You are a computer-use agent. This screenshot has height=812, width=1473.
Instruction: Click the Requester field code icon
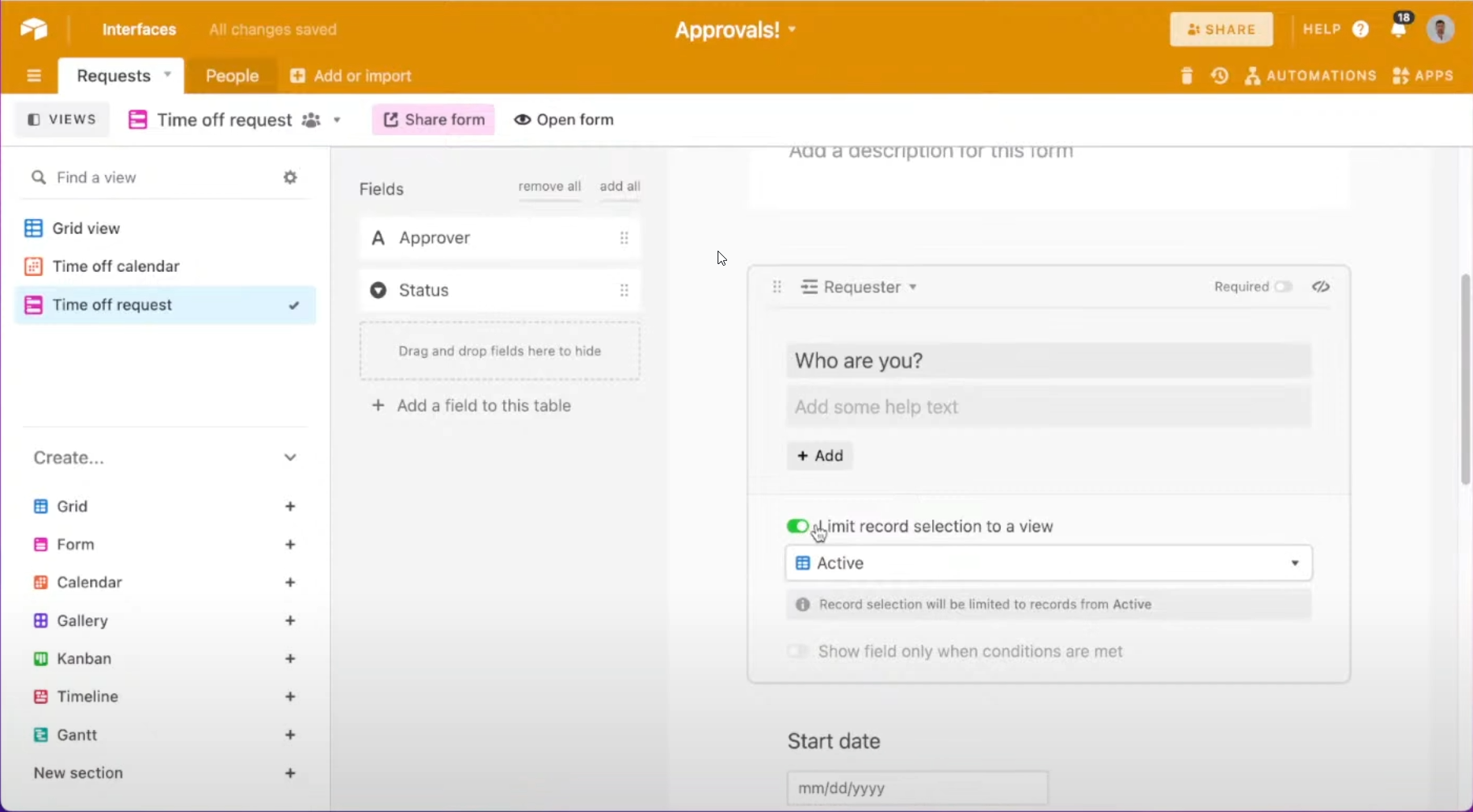tap(1321, 287)
